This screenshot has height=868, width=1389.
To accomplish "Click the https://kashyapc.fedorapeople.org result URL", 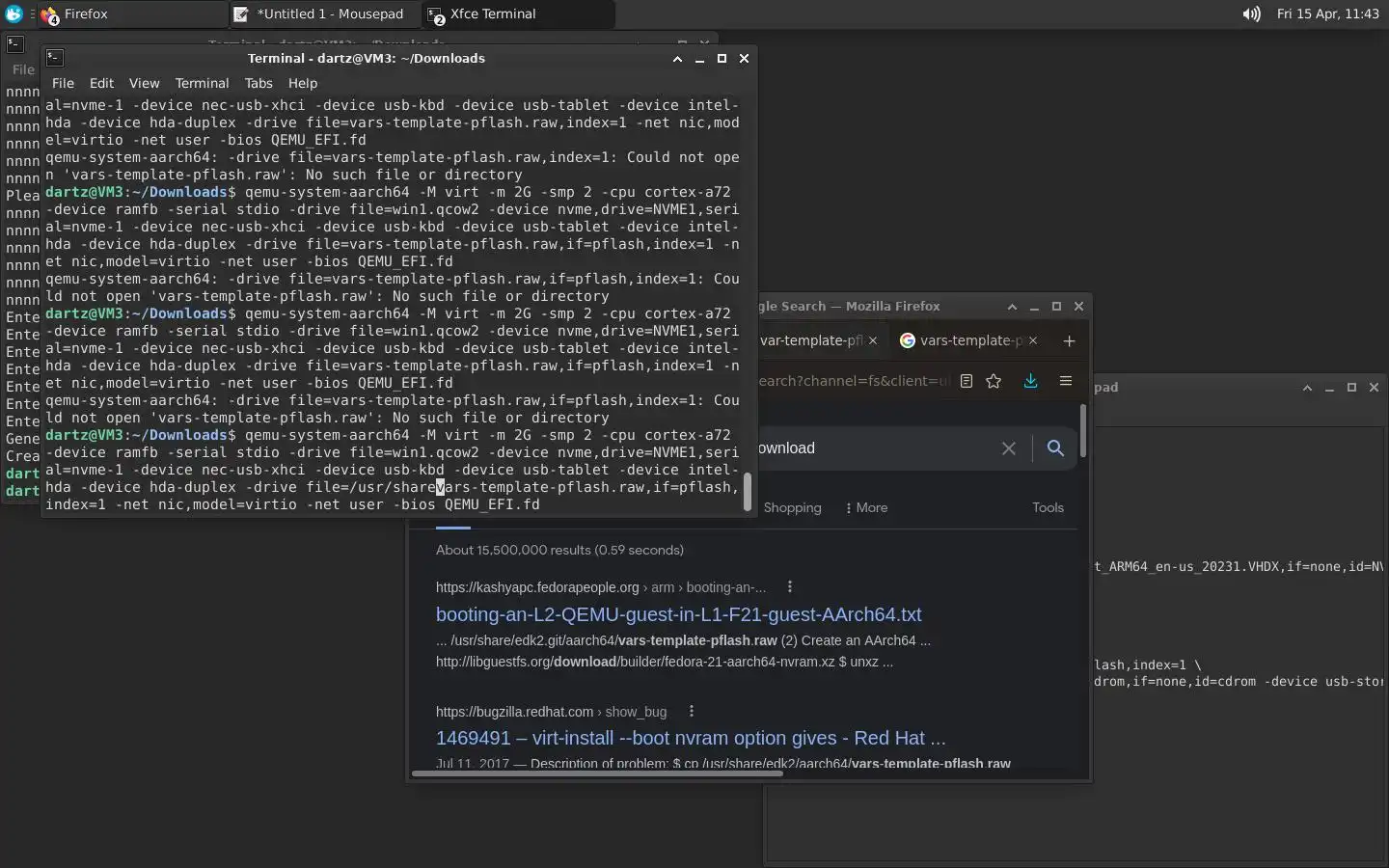I will click(537, 586).
